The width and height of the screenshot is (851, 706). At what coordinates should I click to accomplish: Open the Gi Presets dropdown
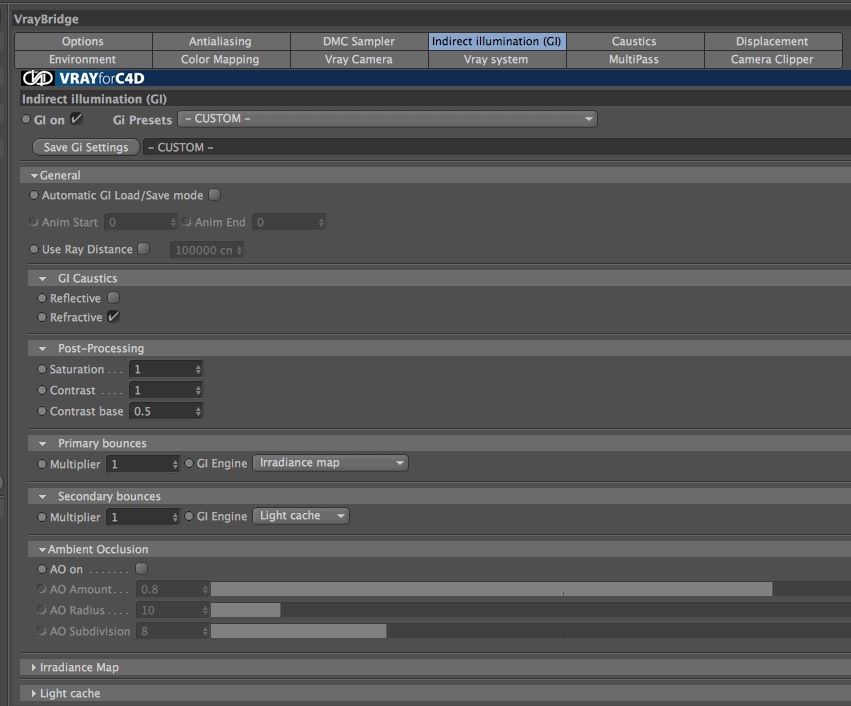coord(388,119)
